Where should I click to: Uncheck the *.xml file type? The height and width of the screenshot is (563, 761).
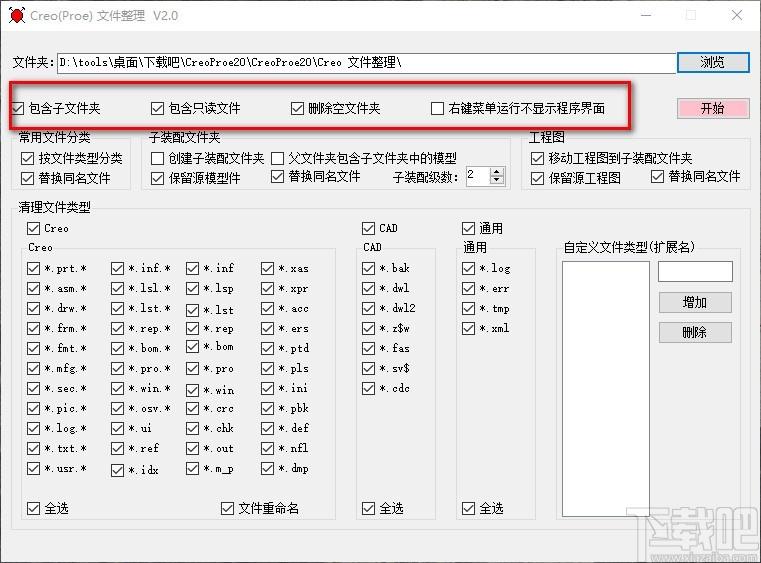(468, 329)
